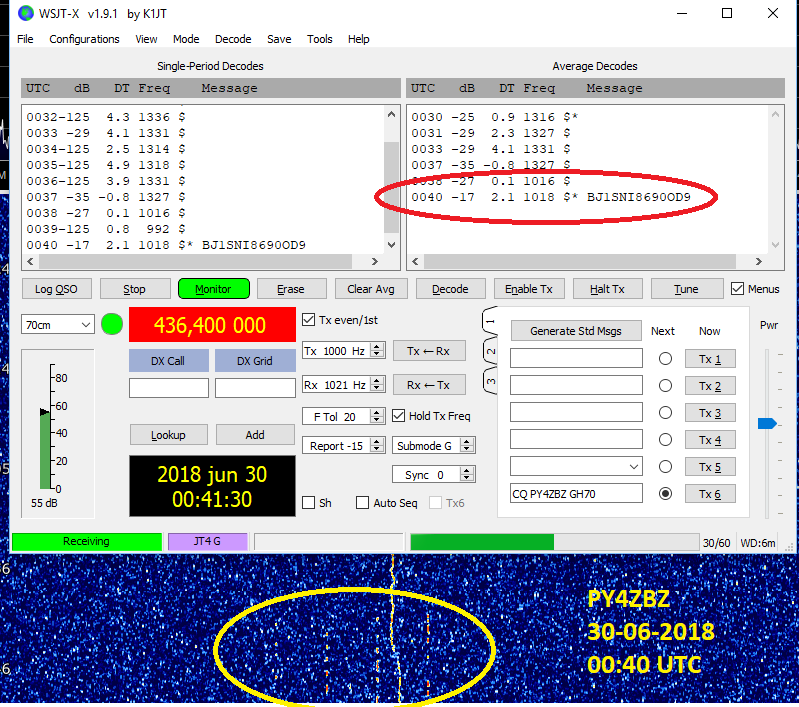Expand the Tx 5 message combo box

(632, 466)
